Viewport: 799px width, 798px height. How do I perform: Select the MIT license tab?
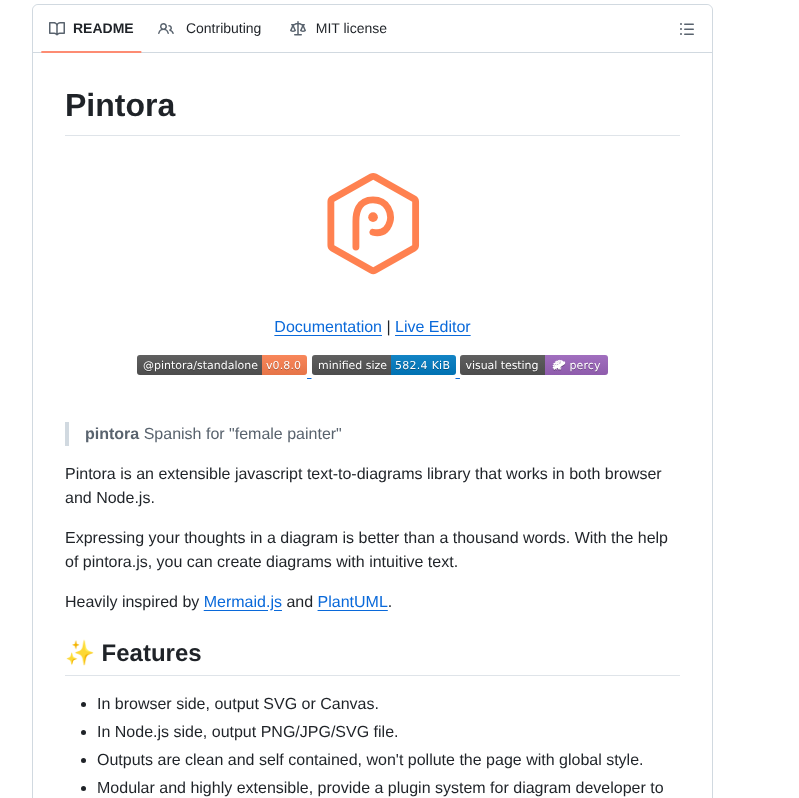tap(351, 29)
